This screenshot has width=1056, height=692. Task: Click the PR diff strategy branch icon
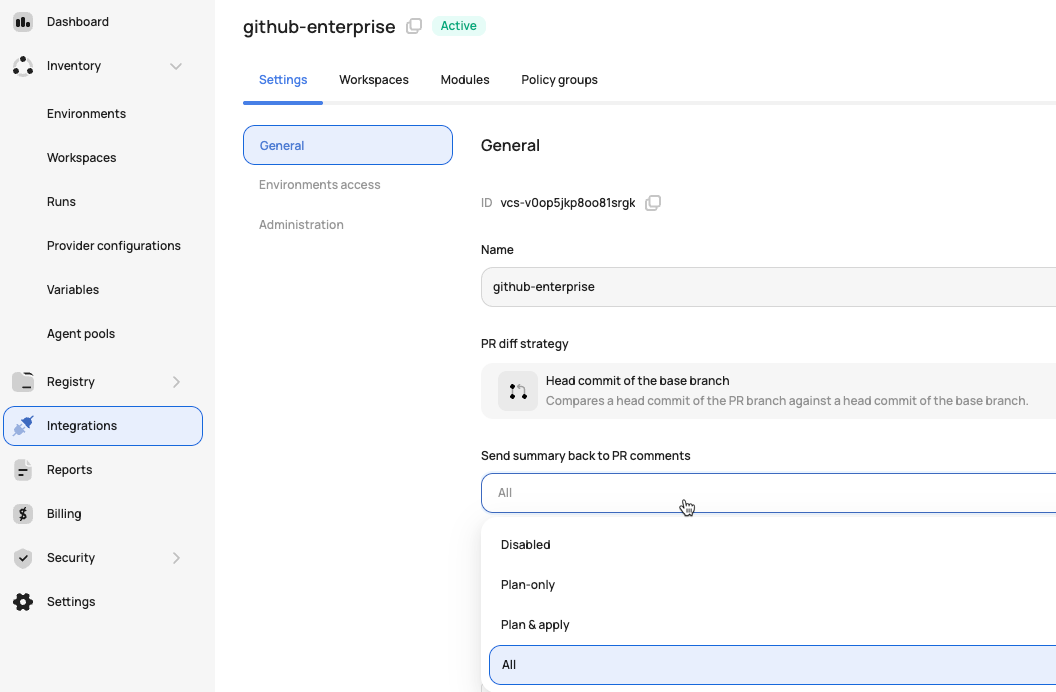click(x=518, y=391)
